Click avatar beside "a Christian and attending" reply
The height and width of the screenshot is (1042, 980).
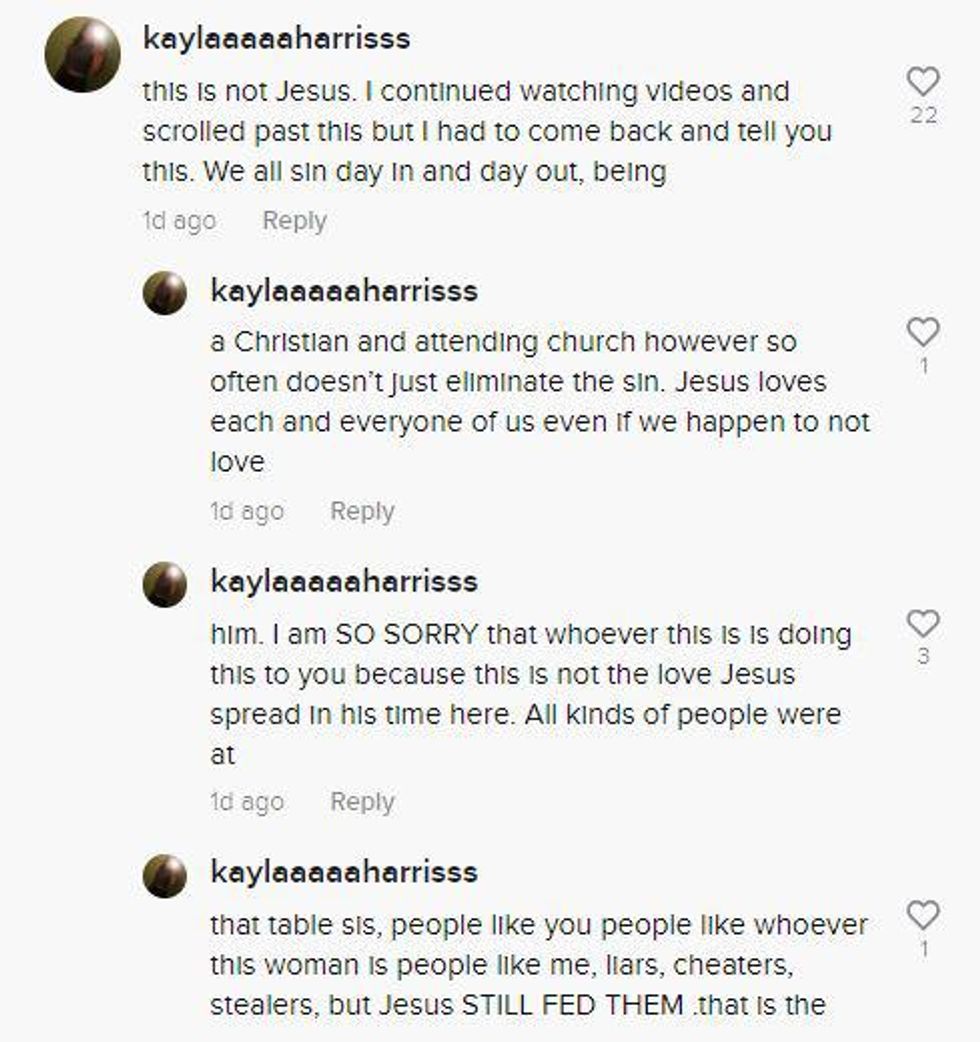(165, 293)
